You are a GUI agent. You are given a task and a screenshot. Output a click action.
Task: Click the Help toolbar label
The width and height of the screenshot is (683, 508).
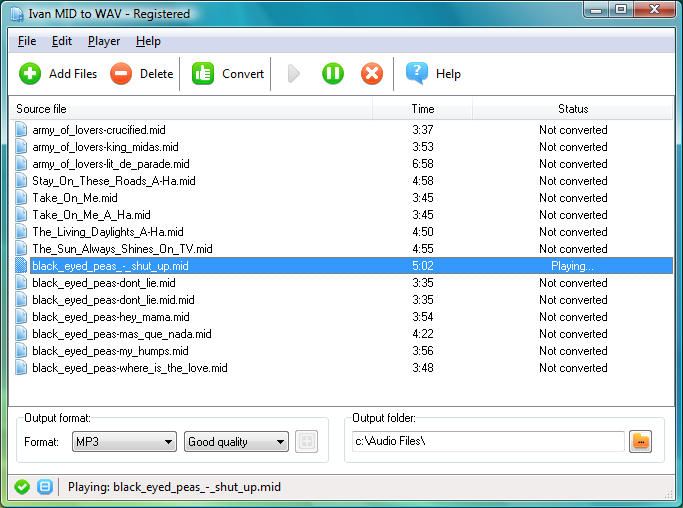pyautogui.click(x=448, y=74)
